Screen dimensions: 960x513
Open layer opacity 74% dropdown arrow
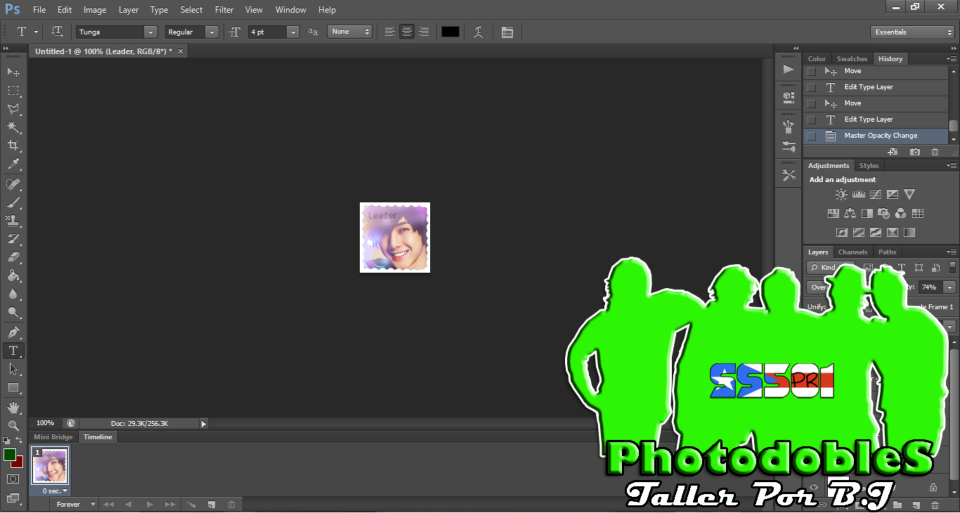tap(950, 287)
